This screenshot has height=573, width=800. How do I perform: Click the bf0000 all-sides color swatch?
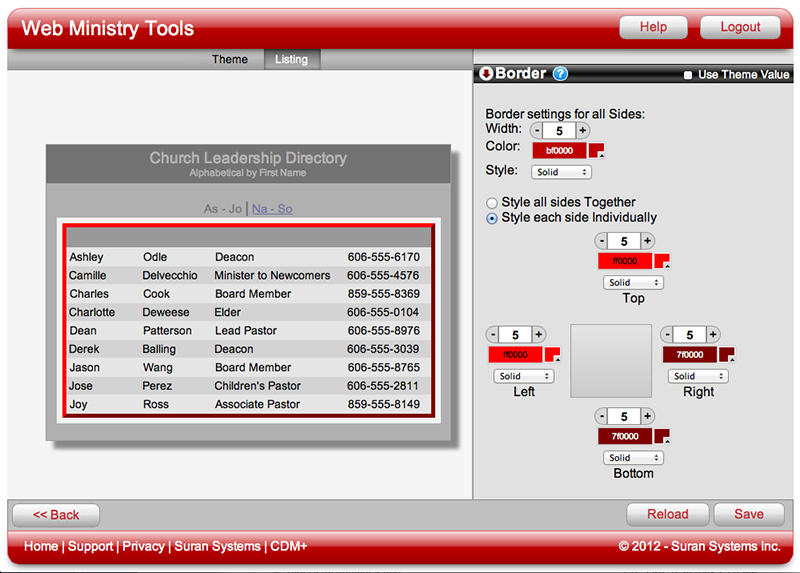click(x=559, y=150)
